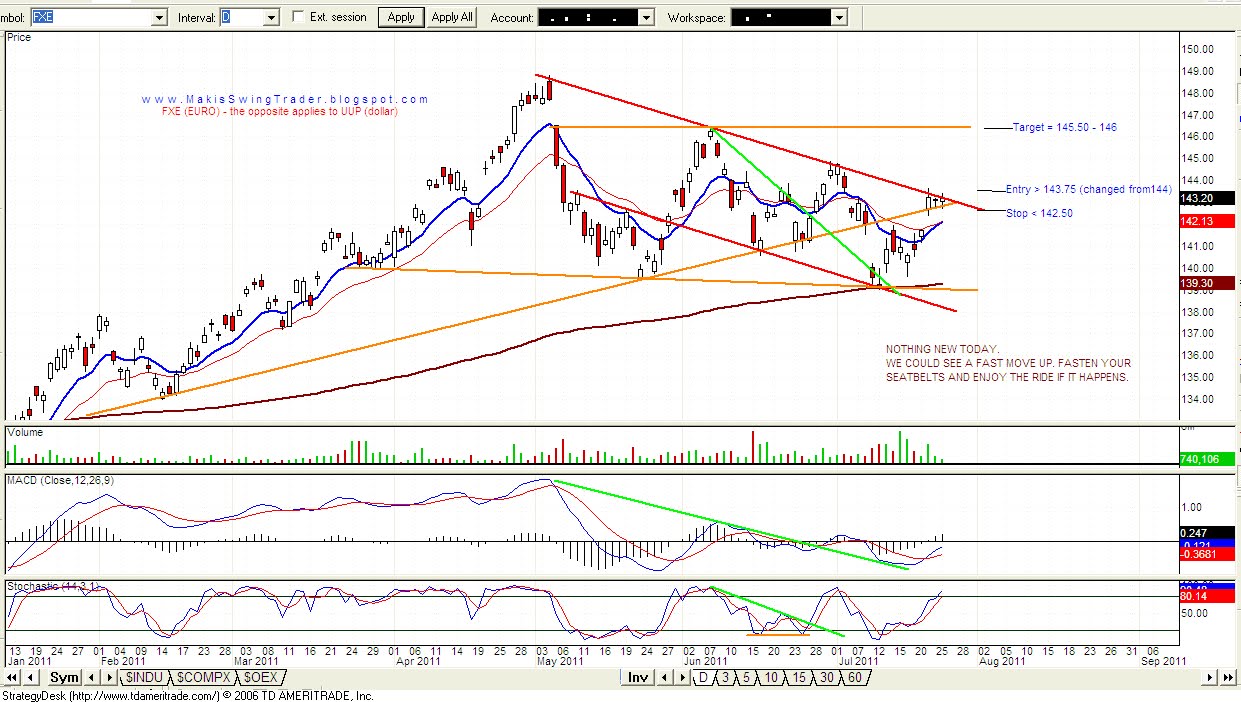Image resolution: width=1241 pixels, height=702 pixels.
Task: Click the Inv button
Action: pyautogui.click(x=637, y=678)
